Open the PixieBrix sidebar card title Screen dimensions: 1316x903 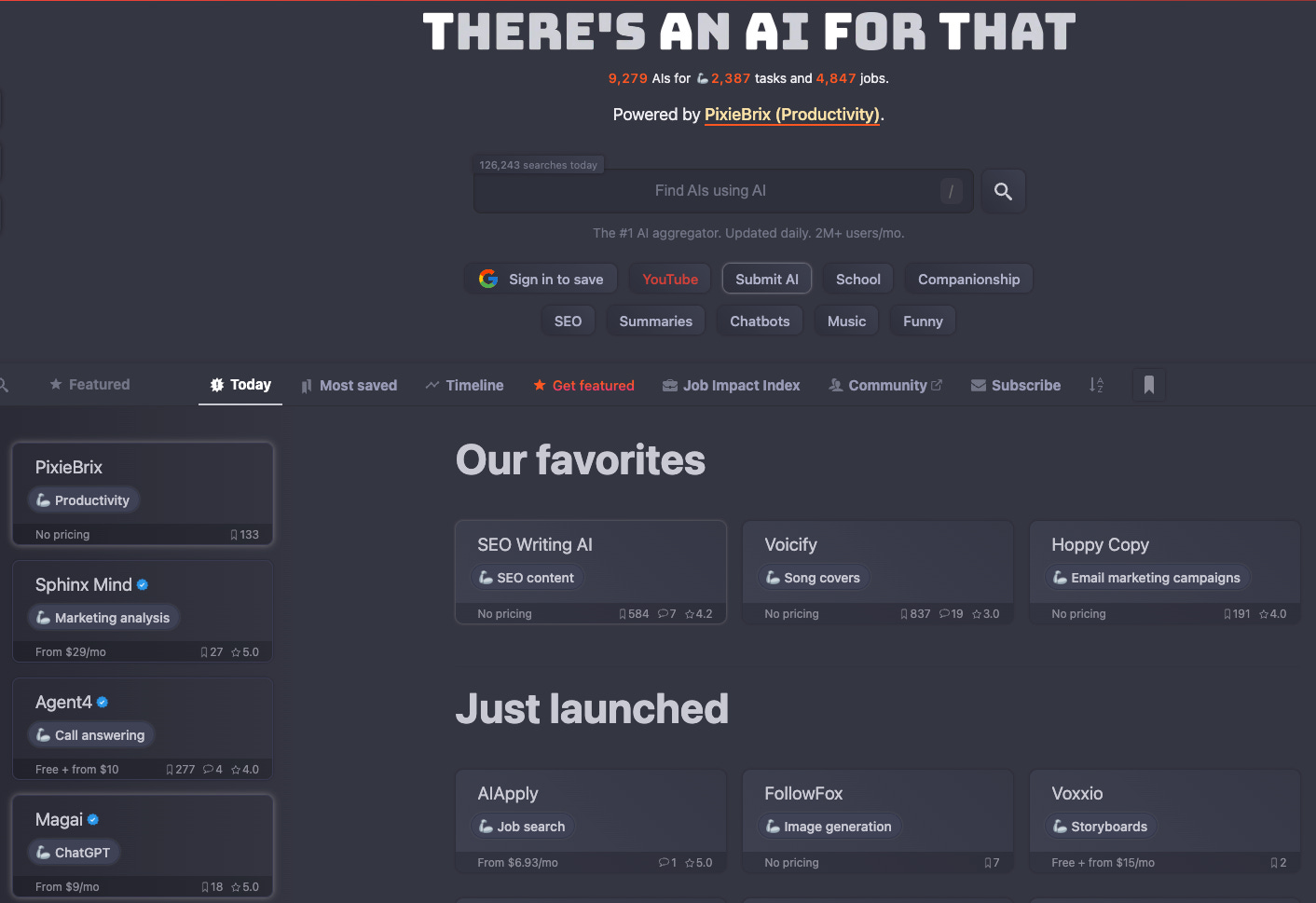(x=69, y=468)
